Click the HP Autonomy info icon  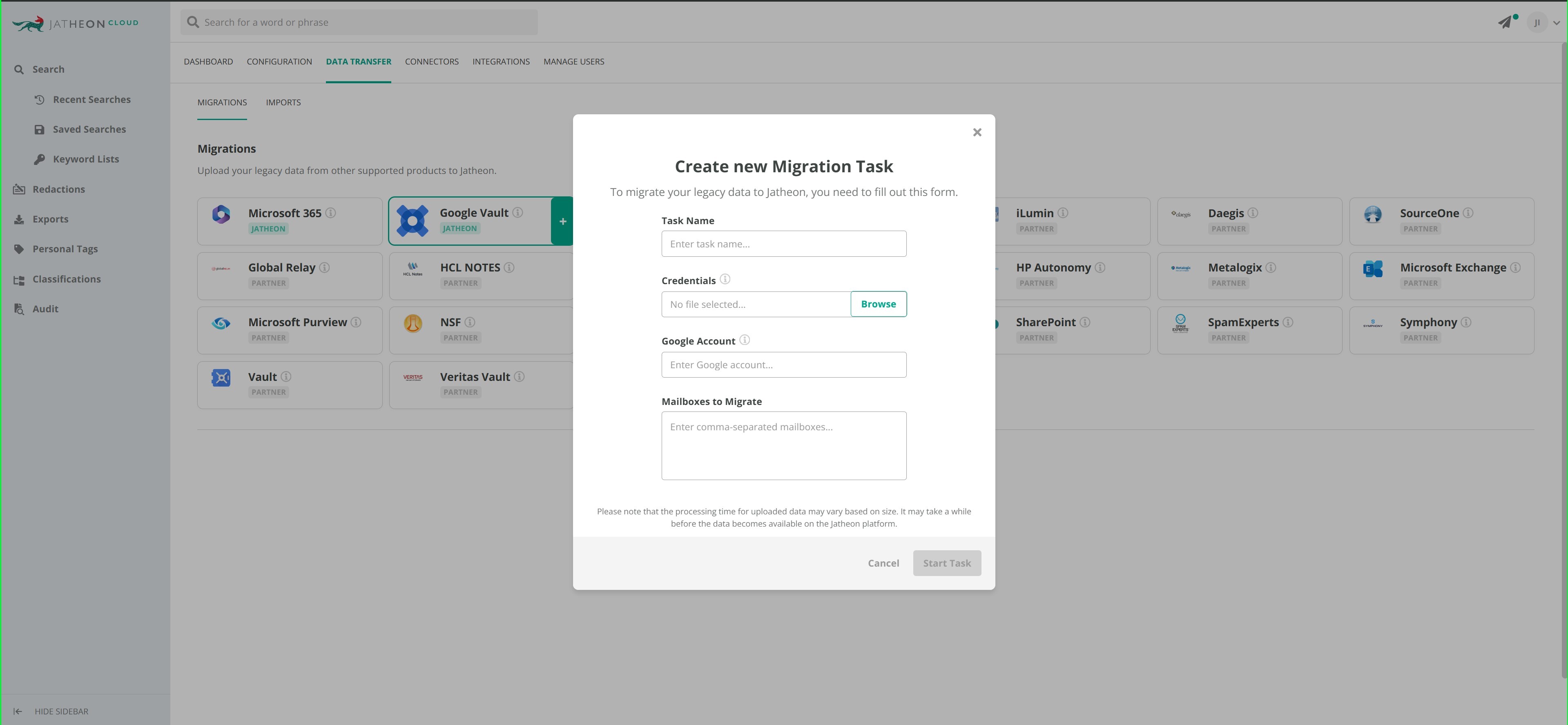click(1100, 268)
